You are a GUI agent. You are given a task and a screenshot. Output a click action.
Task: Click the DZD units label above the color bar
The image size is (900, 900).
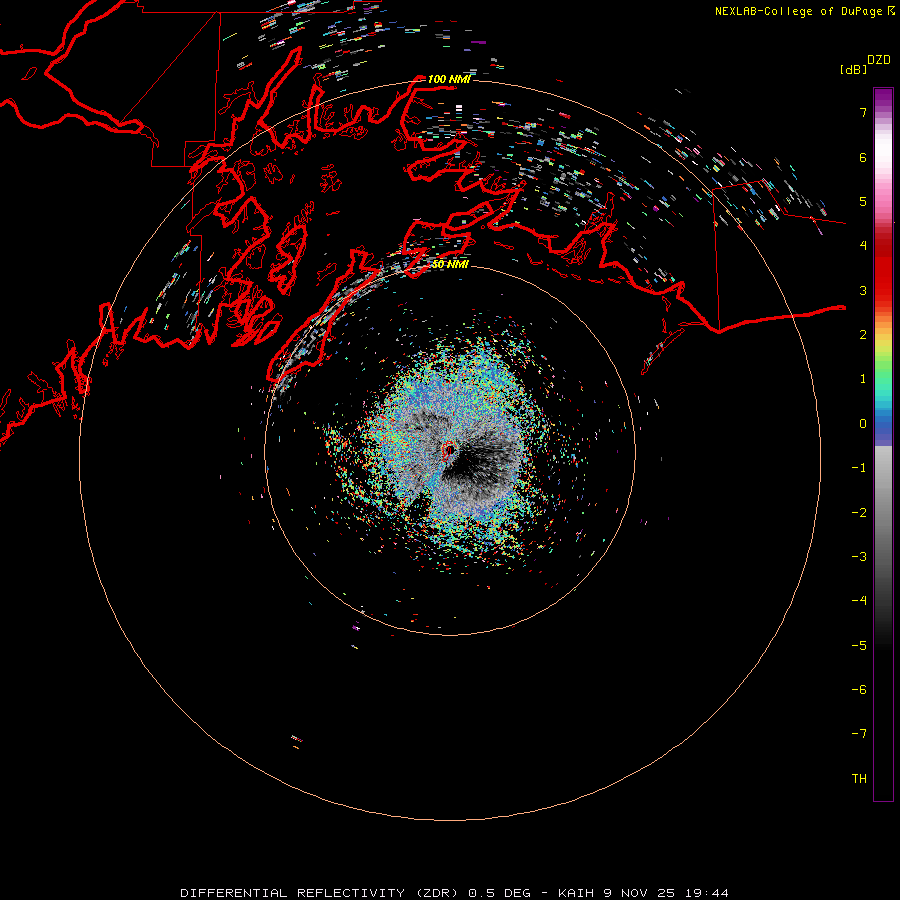[x=879, y=60]
